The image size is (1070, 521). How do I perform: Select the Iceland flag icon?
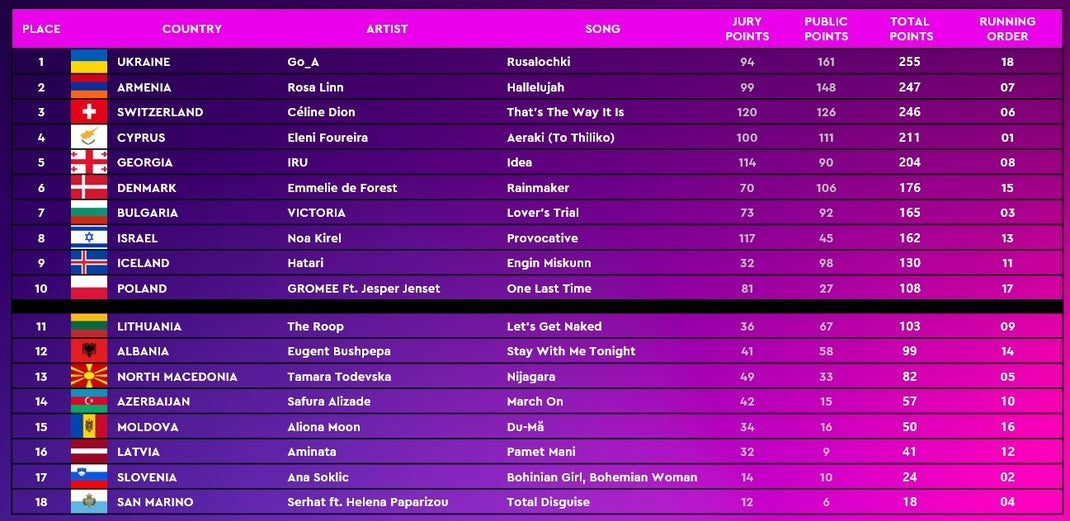[89, 263]
